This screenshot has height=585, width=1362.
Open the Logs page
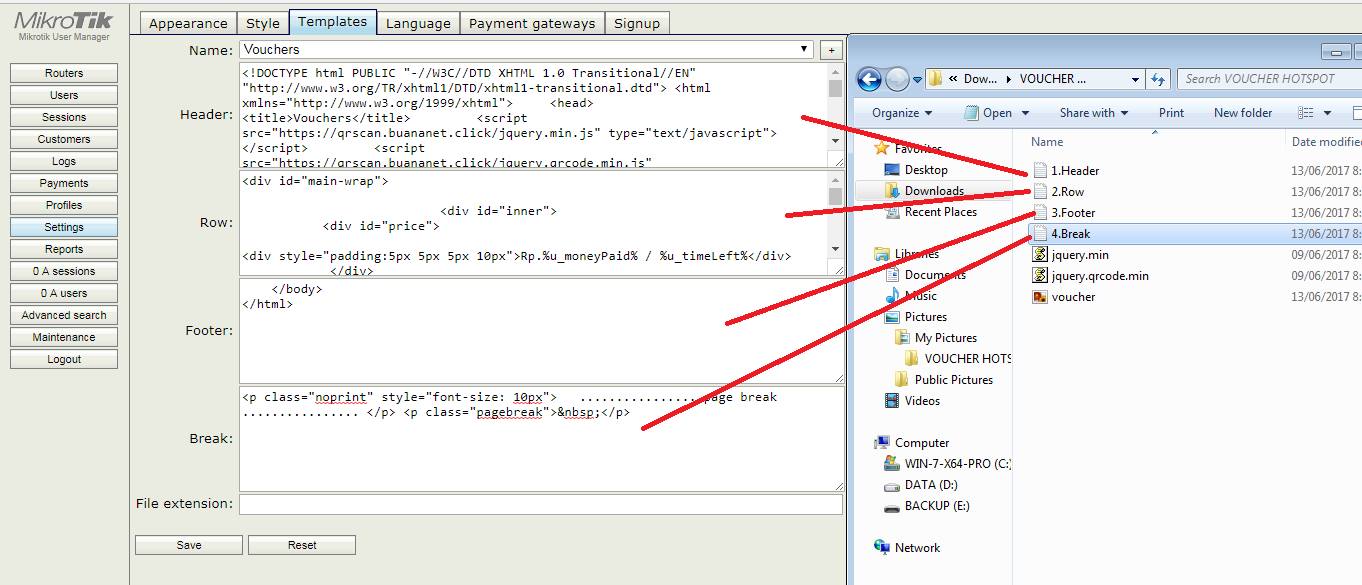coord(64,161)
